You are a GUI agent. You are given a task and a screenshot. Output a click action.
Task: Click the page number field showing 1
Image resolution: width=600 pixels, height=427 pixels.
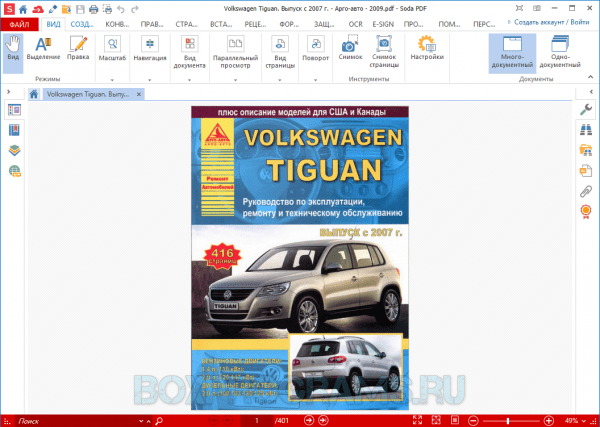pyautogui.click(x=257, y=421)
